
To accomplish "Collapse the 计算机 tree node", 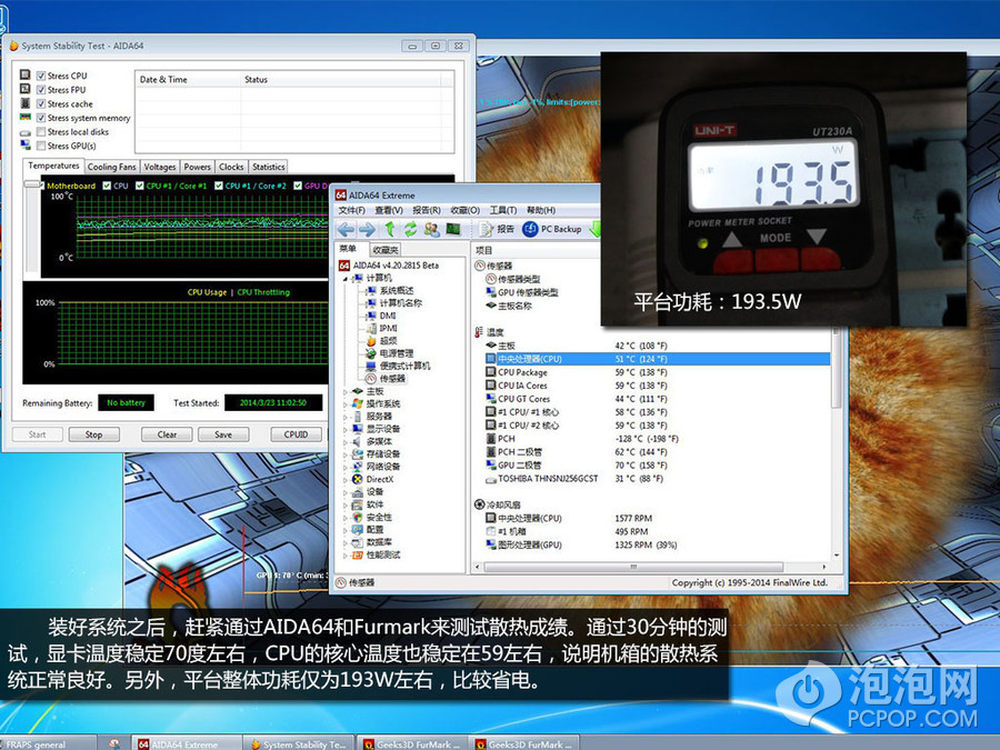I will pos(345,278).
